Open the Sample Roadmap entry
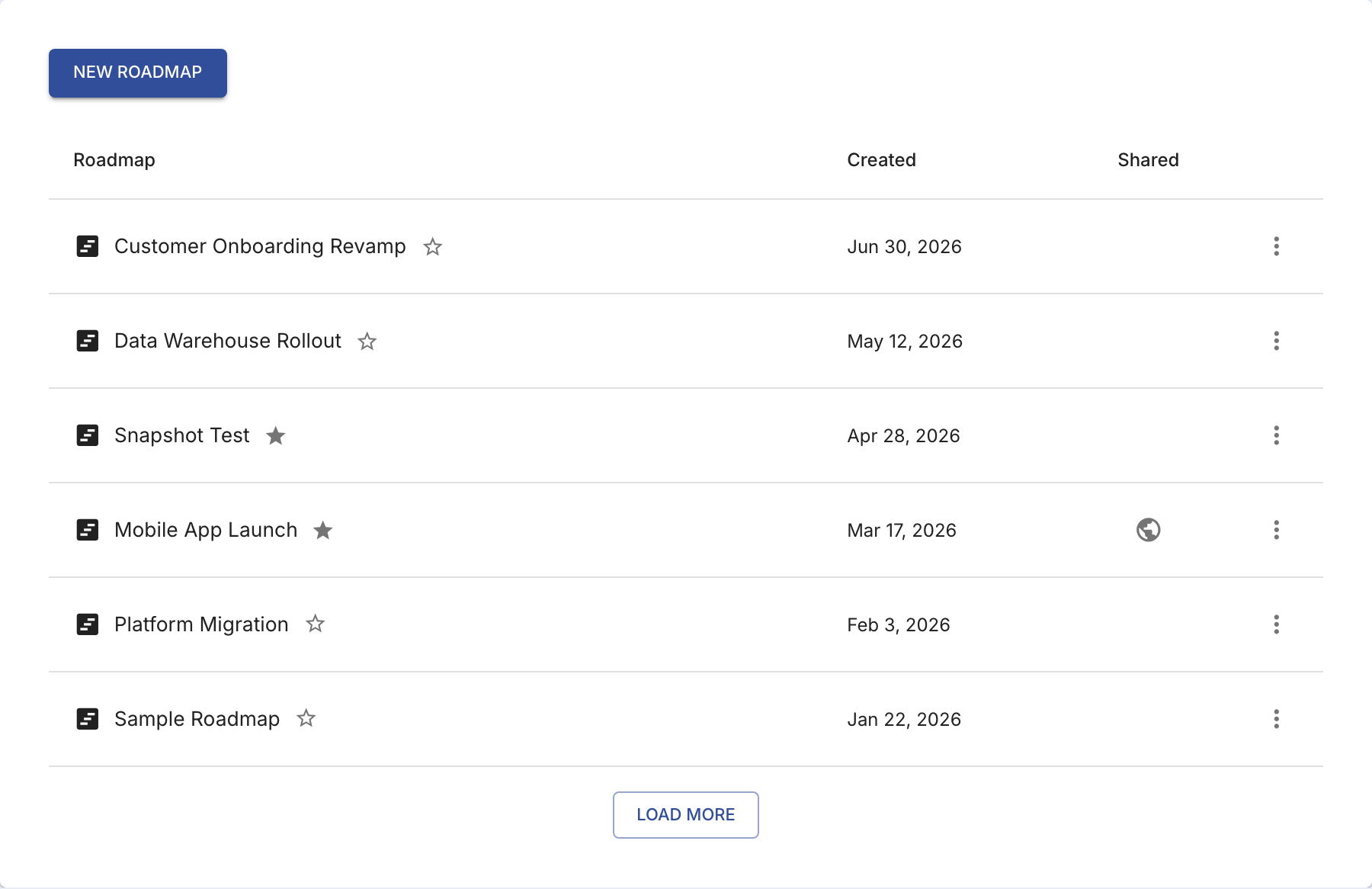This screenshot has width=1372, height=889. (x=197, y=719)
